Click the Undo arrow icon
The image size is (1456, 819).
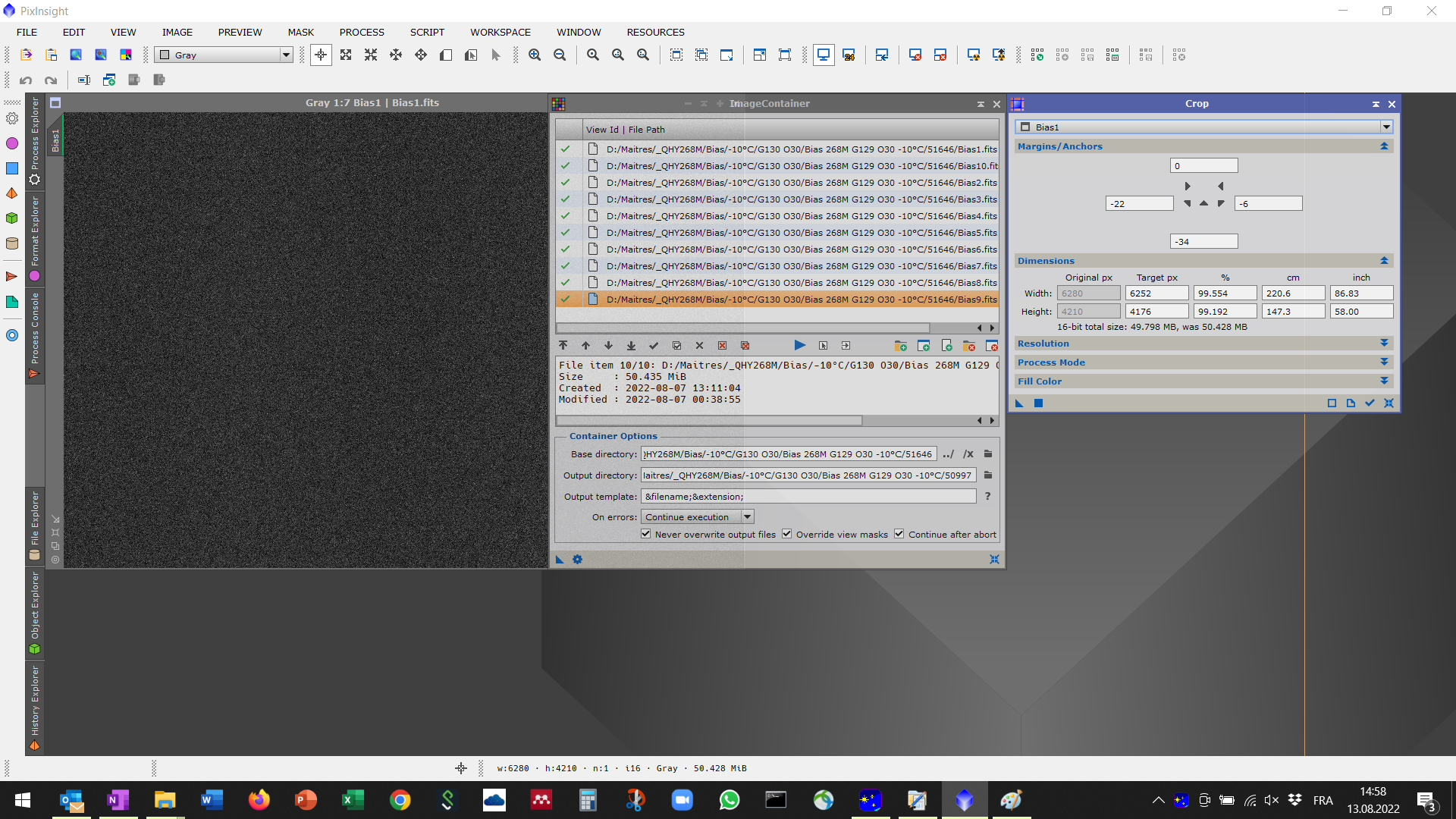click(x=26, y=80)
